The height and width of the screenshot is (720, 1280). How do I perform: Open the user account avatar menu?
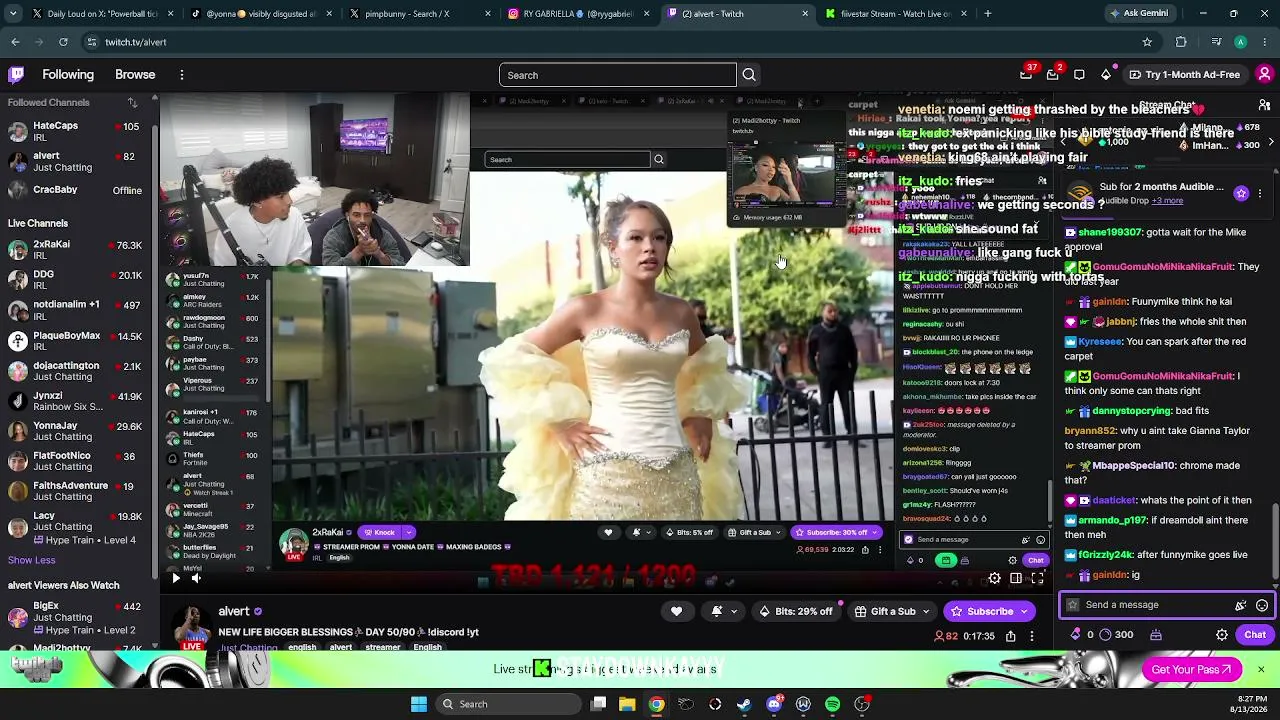click(x=1264, y=74)
